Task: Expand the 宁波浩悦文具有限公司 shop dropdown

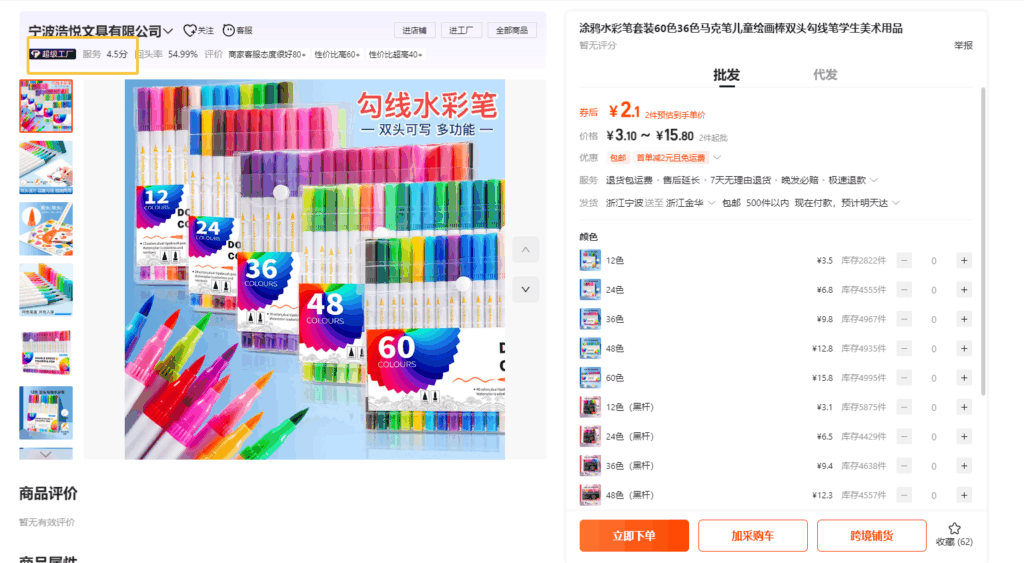Action: click(x=168, y=32)
